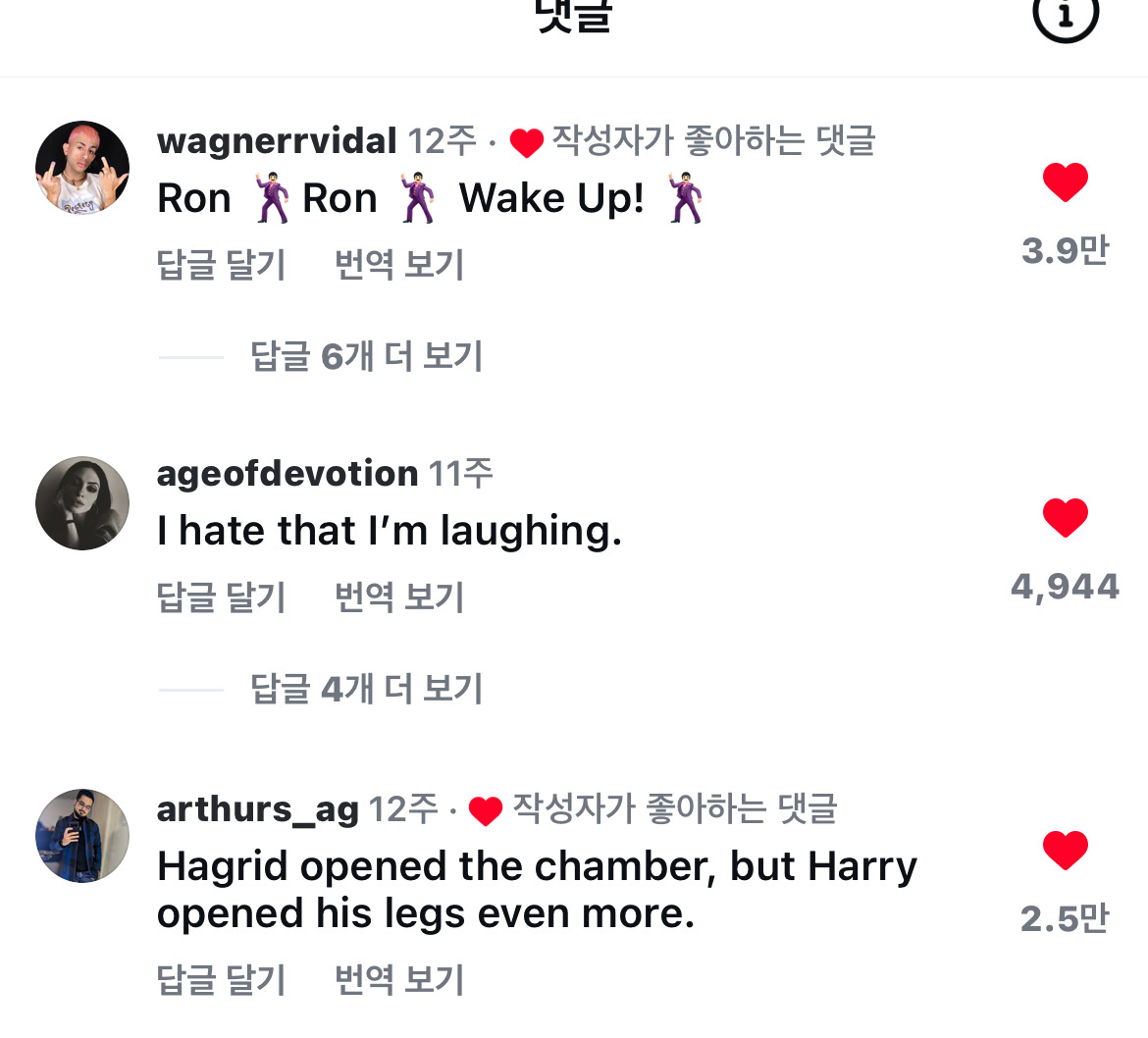This screenshot has width=1148, height=1038.
Task: Open the ageofdevotion username link
Action: (287, 475)
